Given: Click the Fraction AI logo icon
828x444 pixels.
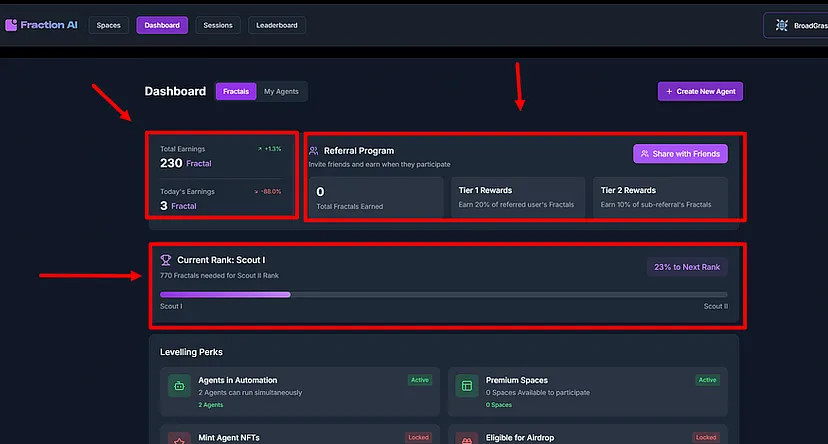Looking at the screenshot, I should coord(11,25).
